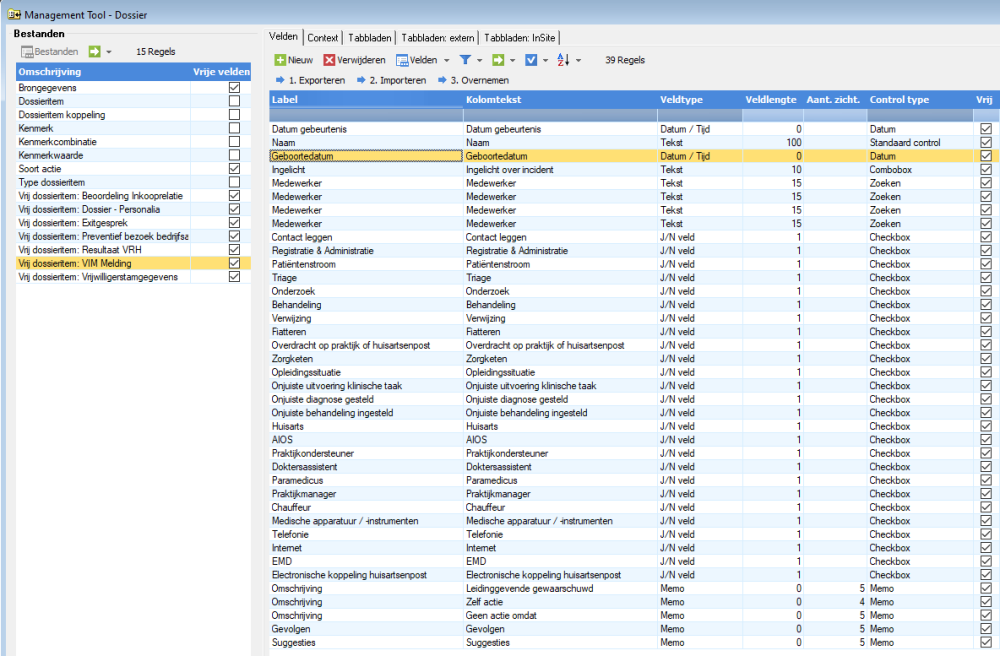Toggle Vrije velden checkbox for Kenmerk

[x=234, y=129]
